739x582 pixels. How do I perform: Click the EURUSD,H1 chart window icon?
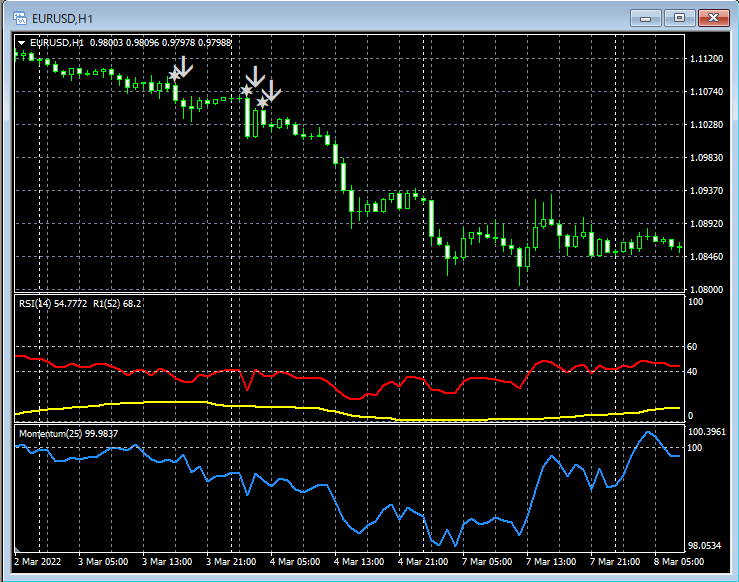20,18
